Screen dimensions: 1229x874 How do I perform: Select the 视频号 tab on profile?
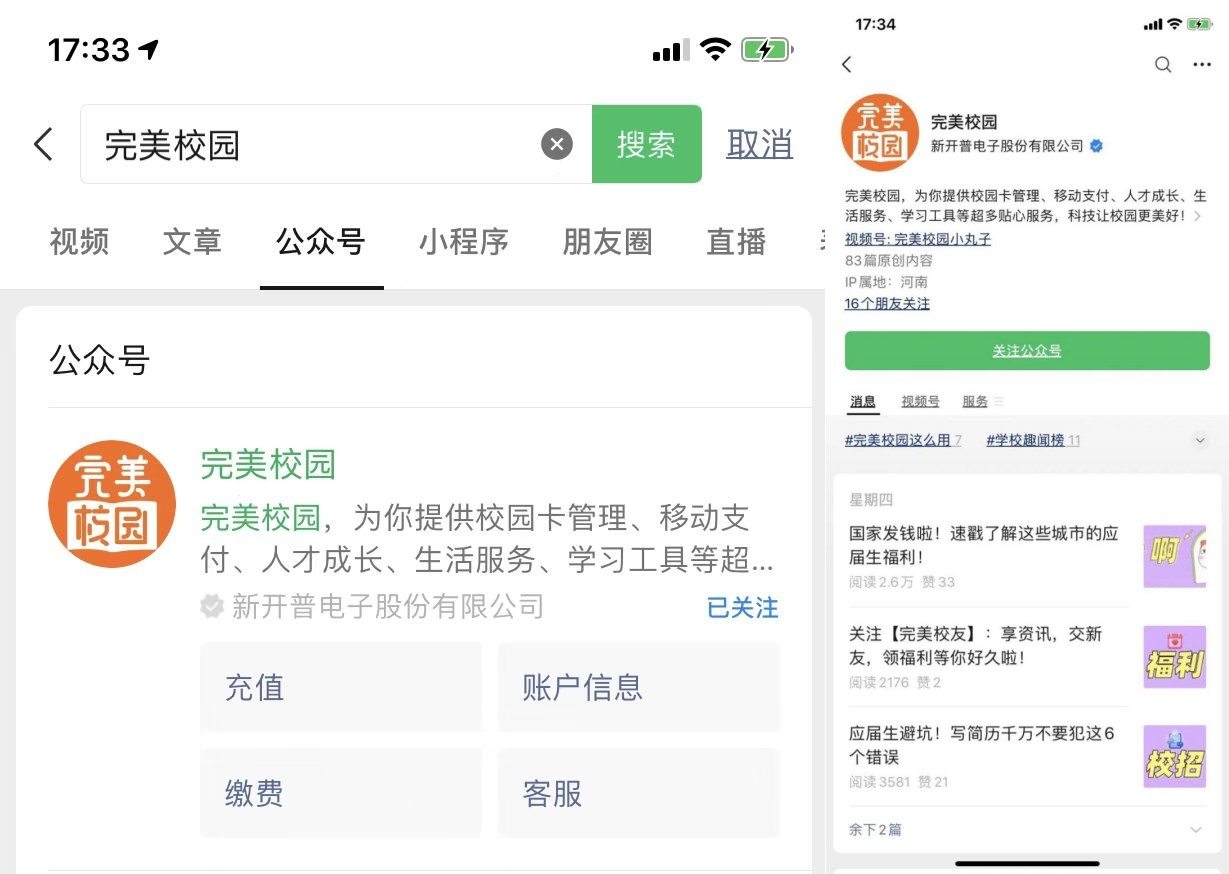pos(920,401)
